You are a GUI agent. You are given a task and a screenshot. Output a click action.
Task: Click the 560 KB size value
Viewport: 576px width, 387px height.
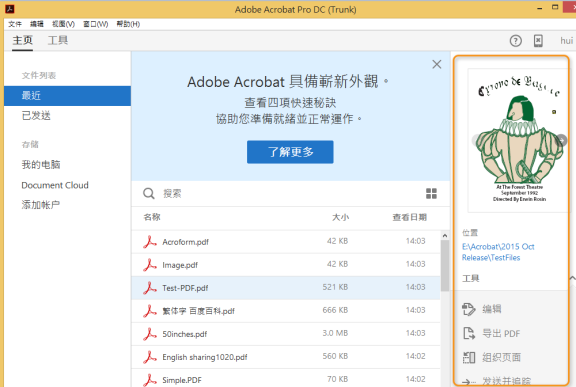pyautogui.click(x=335, y=356)
